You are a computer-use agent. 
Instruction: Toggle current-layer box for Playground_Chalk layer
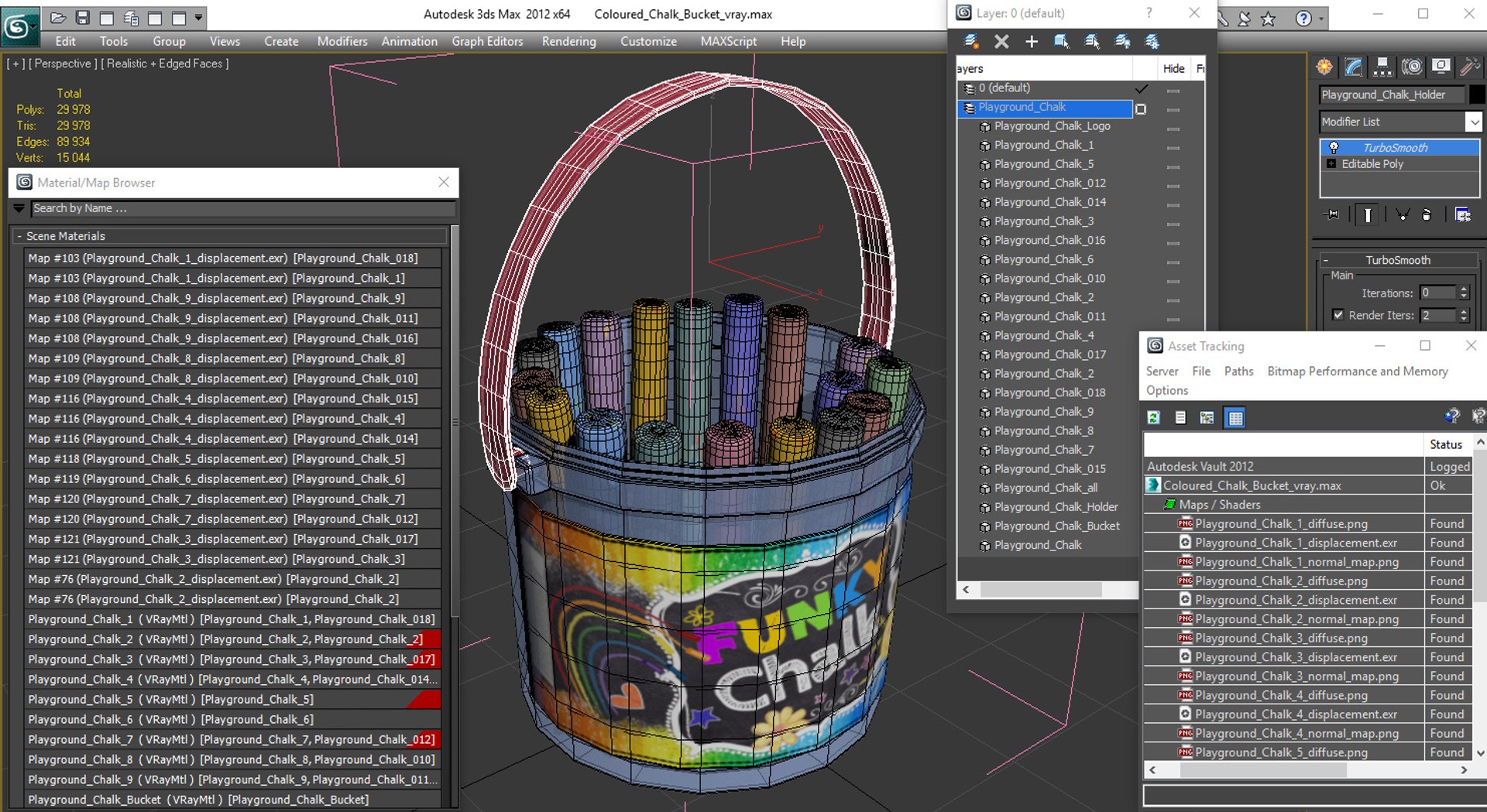1141,109
